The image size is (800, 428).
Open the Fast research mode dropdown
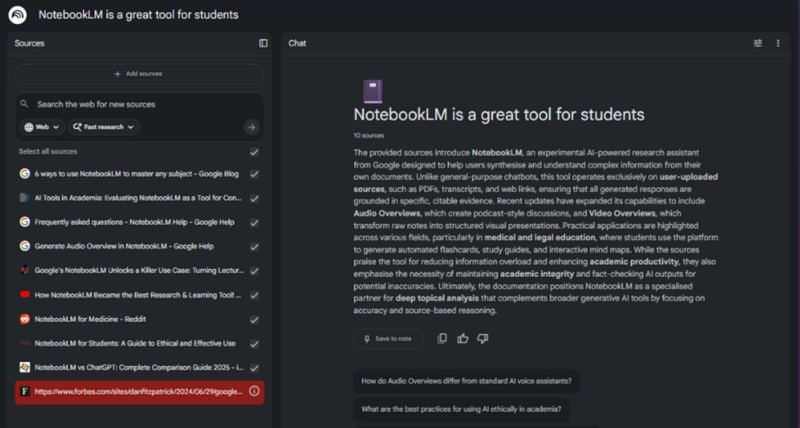[x=104, y=128]
